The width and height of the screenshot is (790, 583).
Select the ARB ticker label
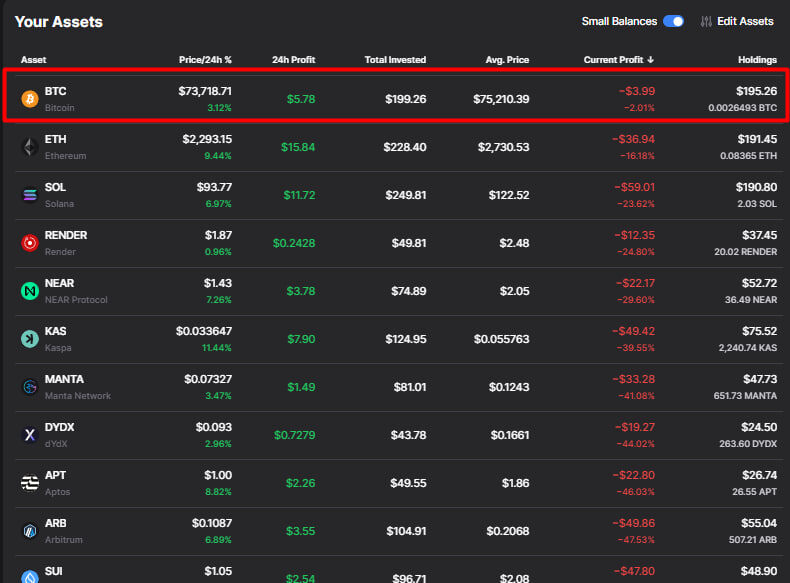(55, 523)
